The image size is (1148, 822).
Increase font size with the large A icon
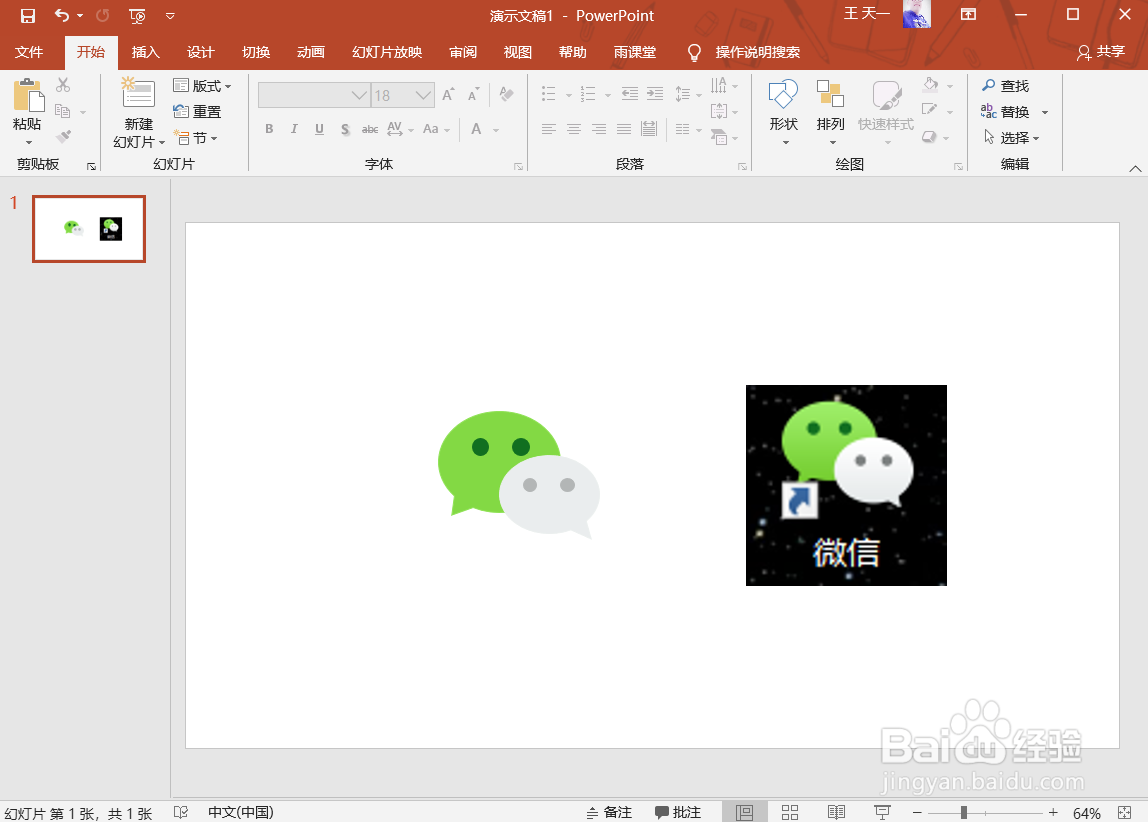coord(448,94)
